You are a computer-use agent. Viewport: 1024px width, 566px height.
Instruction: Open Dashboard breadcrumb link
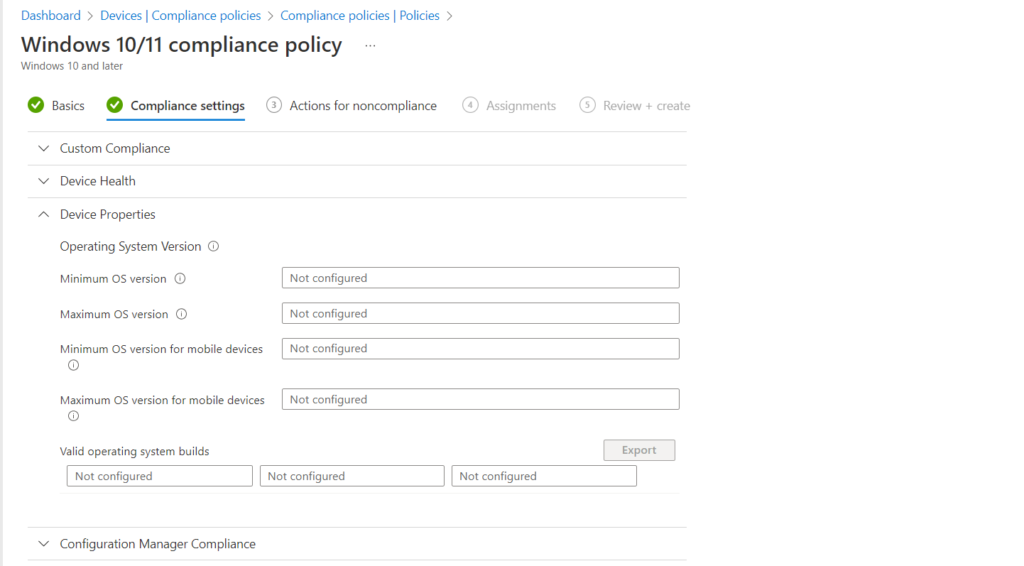[x=51, y=16]
